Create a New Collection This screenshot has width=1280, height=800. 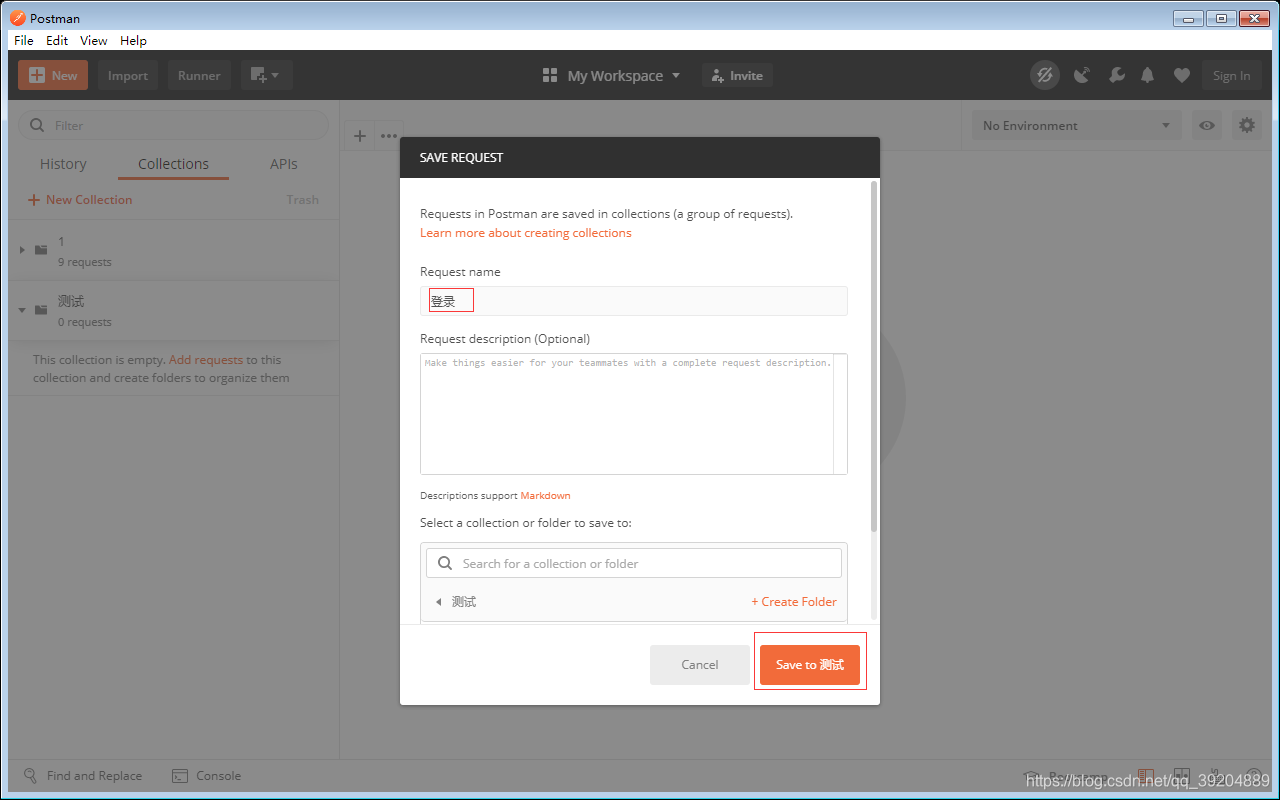80,200
